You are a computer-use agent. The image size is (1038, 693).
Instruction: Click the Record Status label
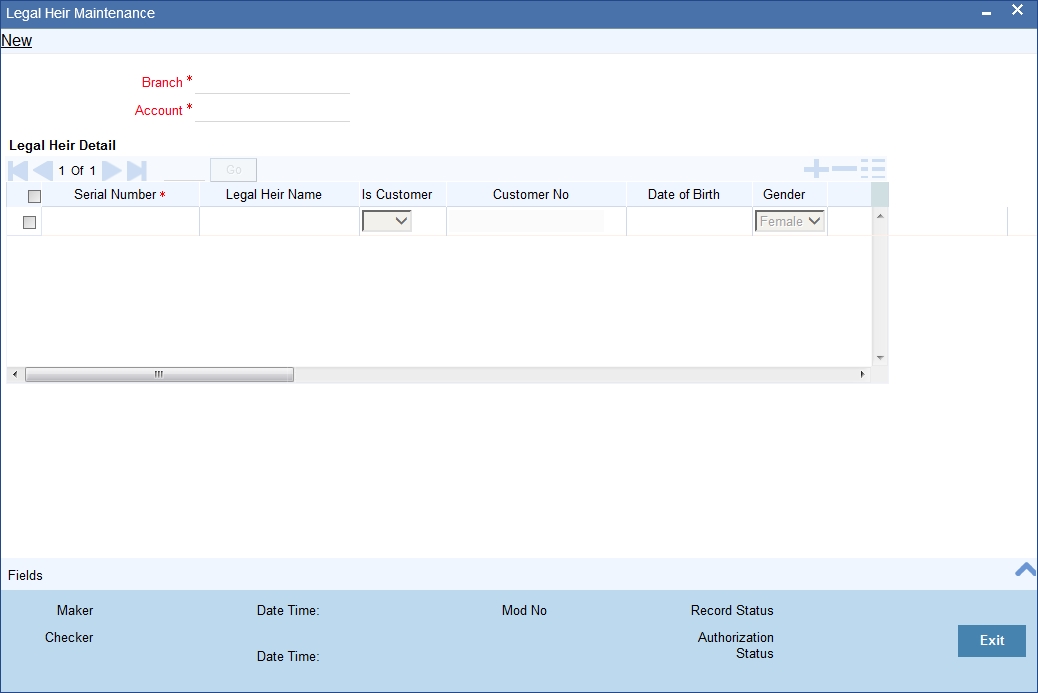pos(732,610)
